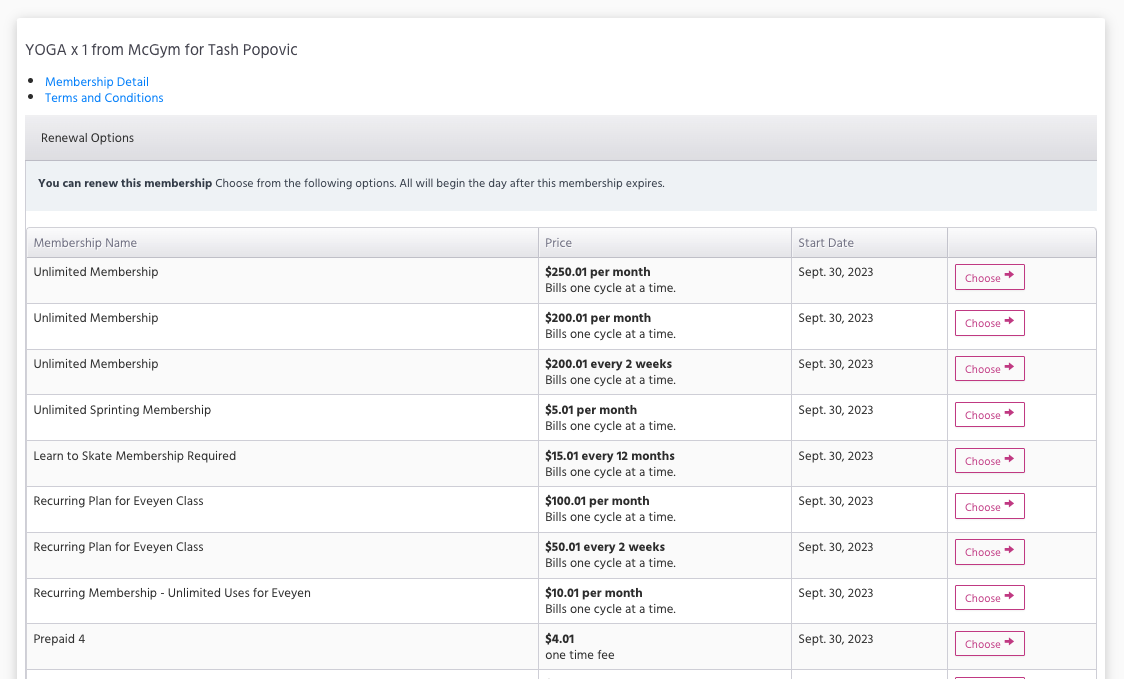Screen dimensions: 1124x679
Task: Choose the $200.01 per month Unlimited Membership
Action: pos(989,323)
